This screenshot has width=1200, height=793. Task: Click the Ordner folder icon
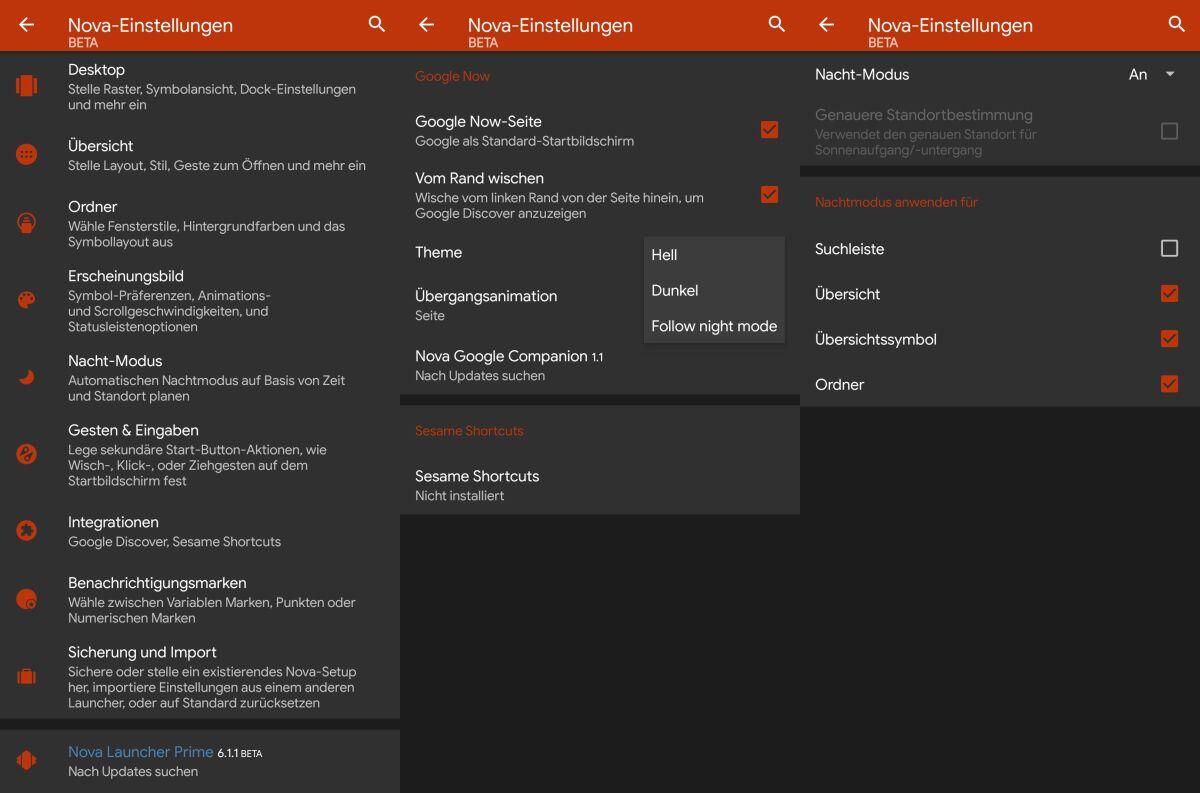(x=27, y=223)
